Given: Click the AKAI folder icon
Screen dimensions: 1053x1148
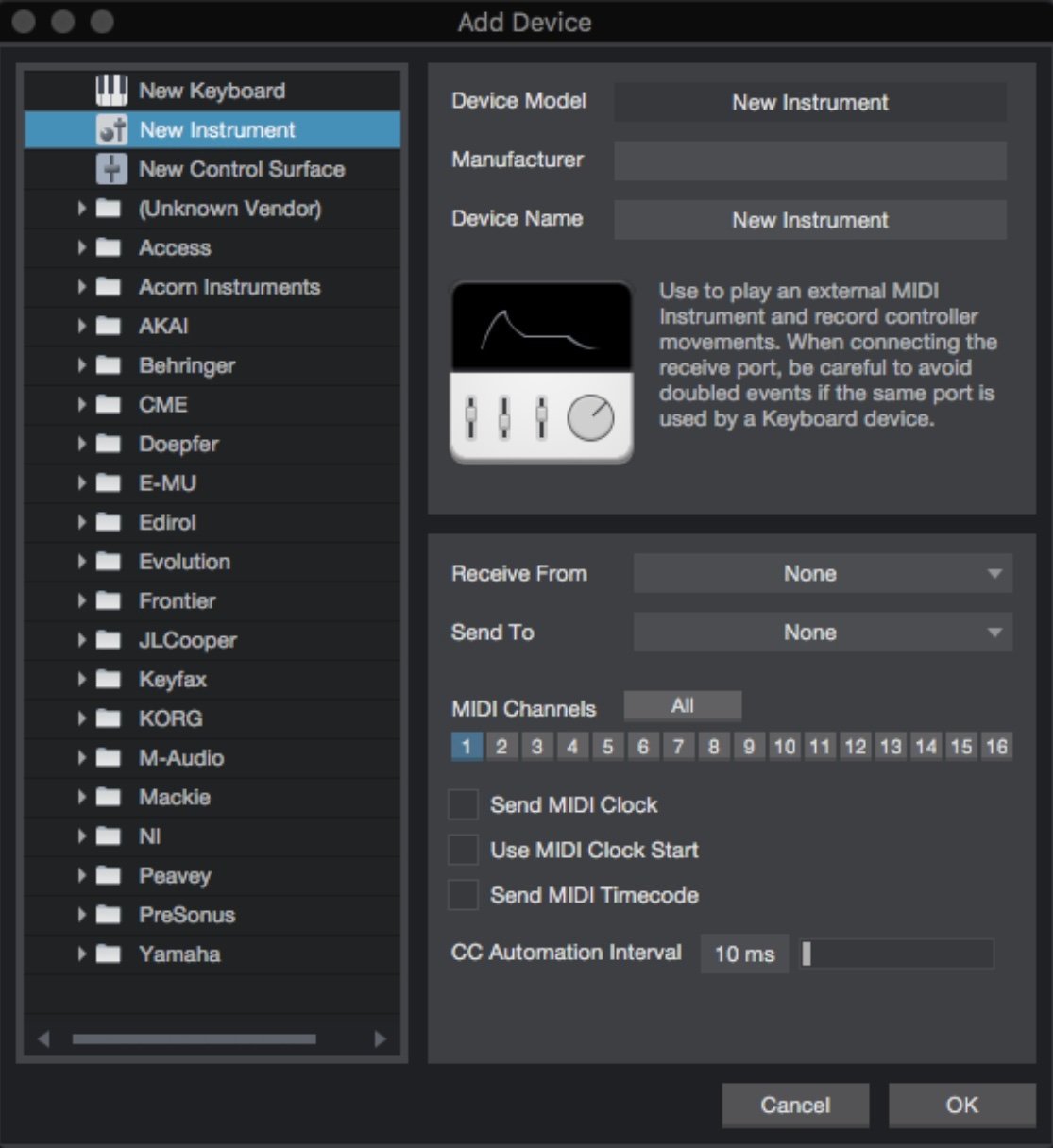Looking at the screenshot, I should coord(109,326).
